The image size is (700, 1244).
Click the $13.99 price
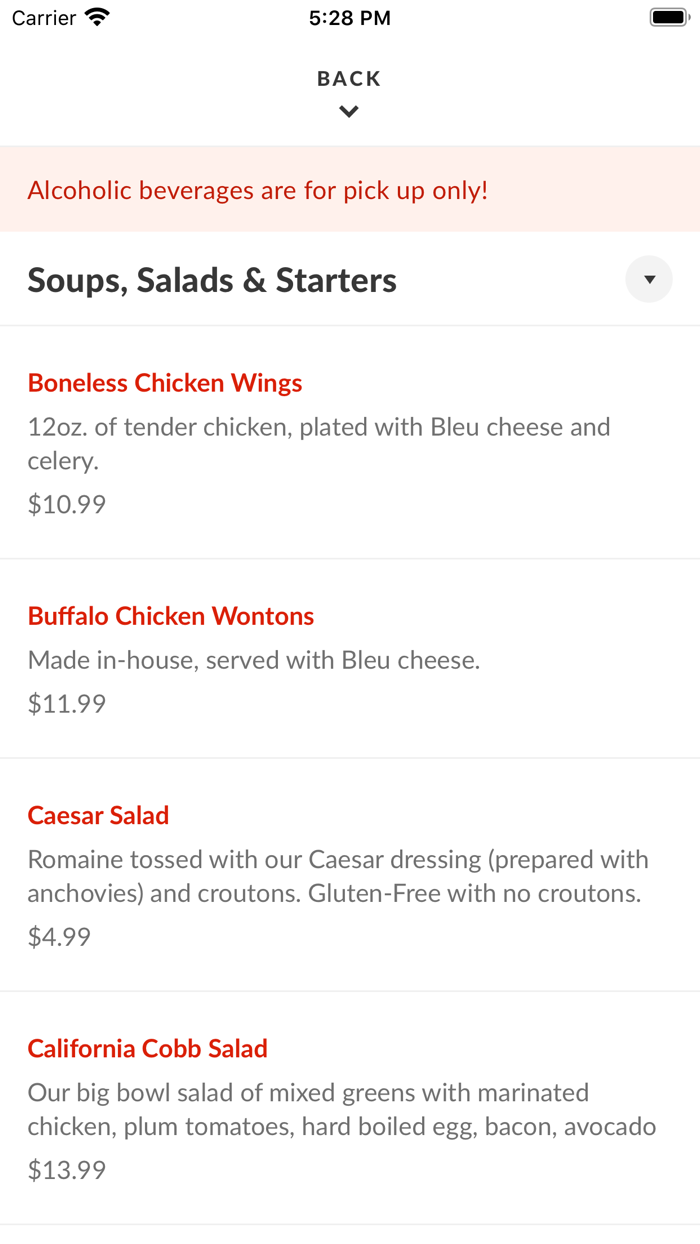click(67, 1170)
